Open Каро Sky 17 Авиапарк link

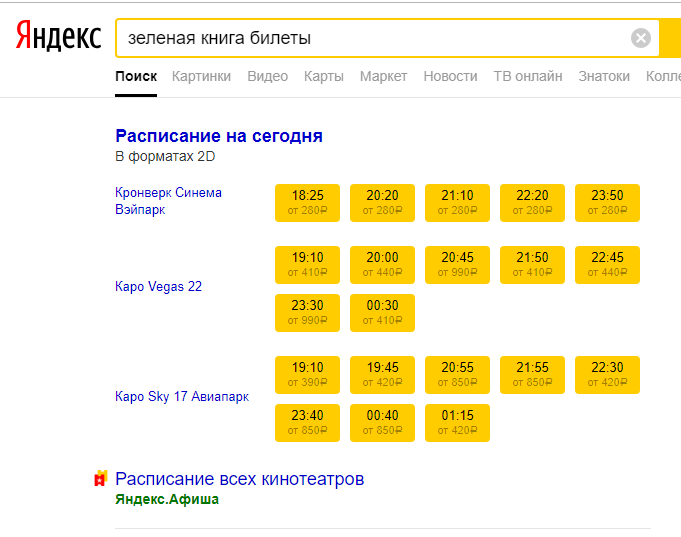pyautogui.click(x=182, y=397)
